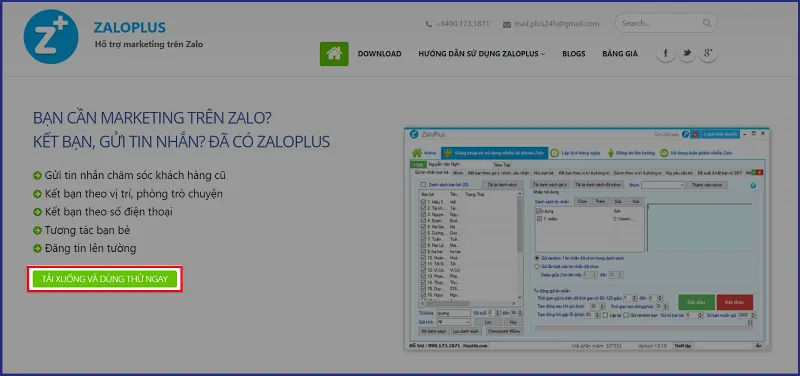Image resolution: width=800 pixels, height=376 pixels.
Task: Toggle Danh sách bạn bè checkbox in screenshot
Action: pos(423,185)
